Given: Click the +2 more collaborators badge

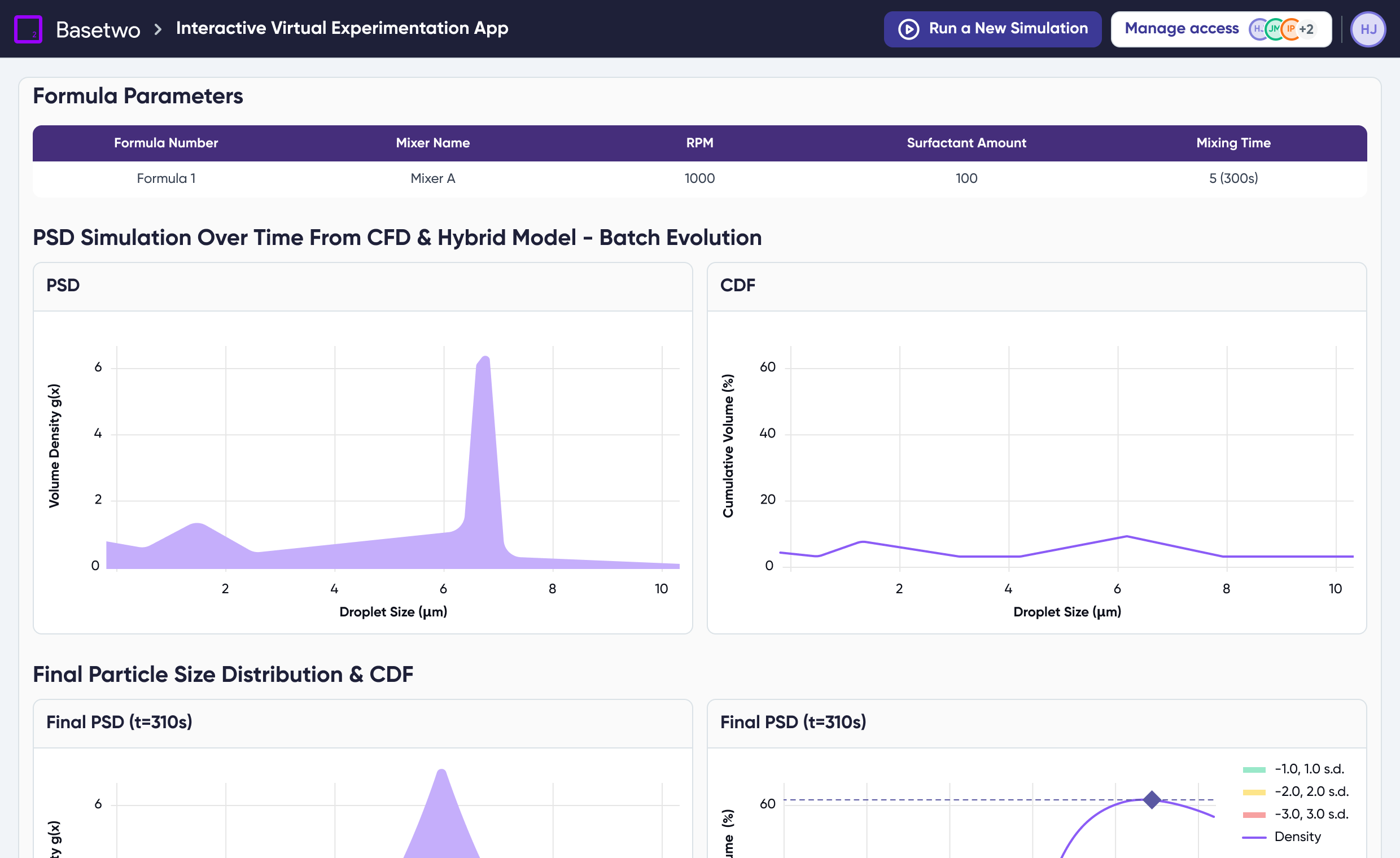Looking at the screenshot, I should pyautogui.click(x=1306, y=29).
